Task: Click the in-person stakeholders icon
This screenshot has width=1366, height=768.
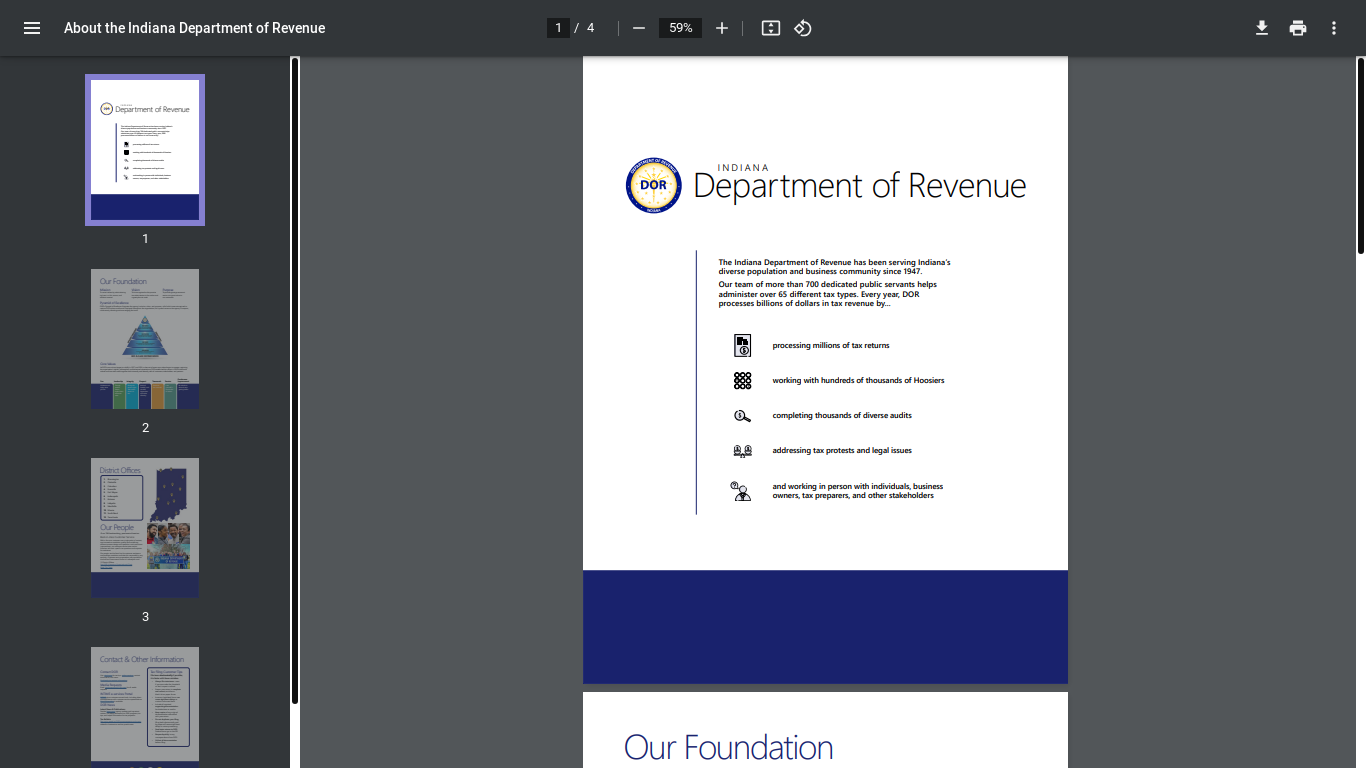Action: [x=741, y=491]
